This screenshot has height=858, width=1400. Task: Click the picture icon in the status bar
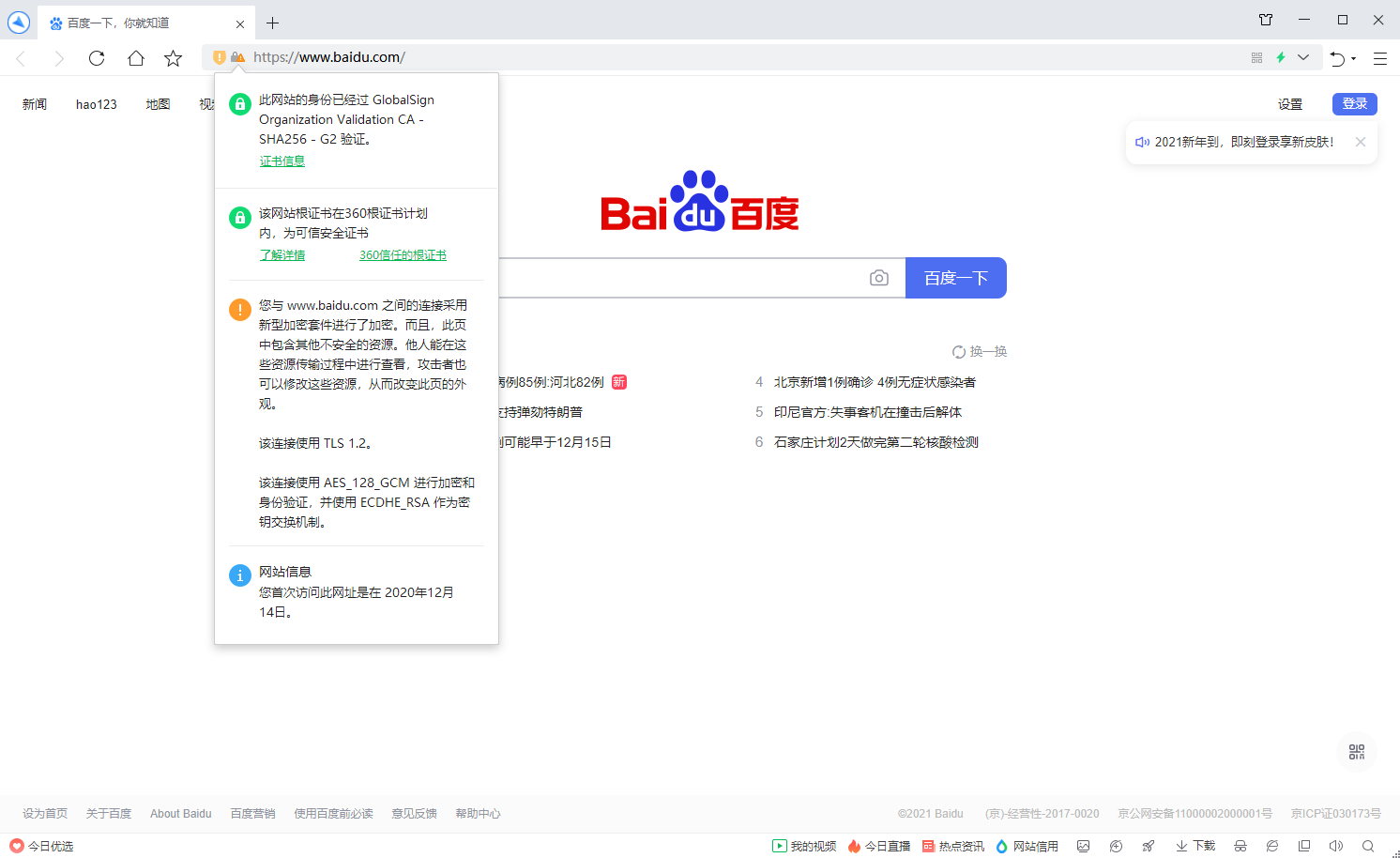[1084, 846]
